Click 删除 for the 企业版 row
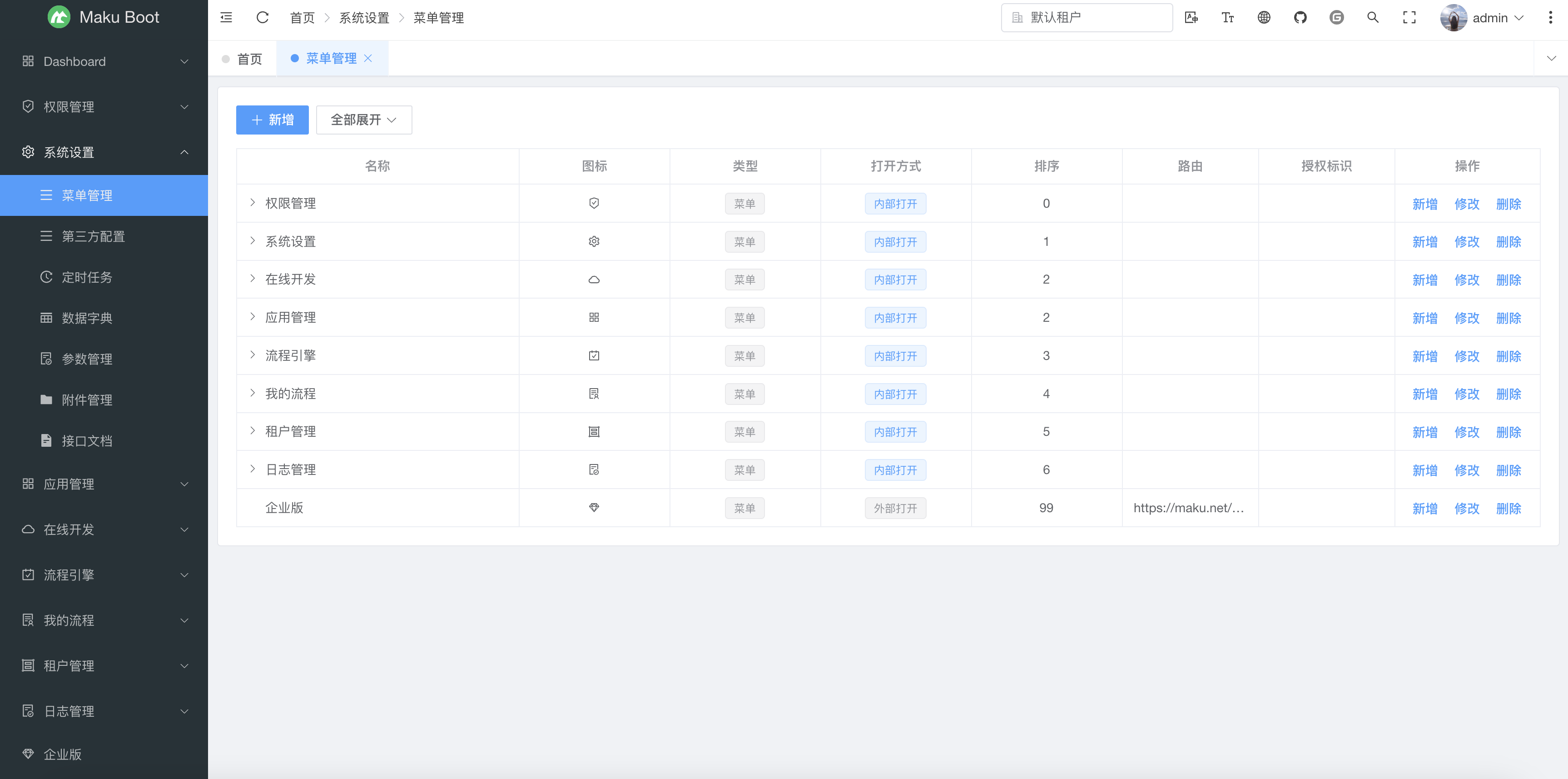The width and height of the screenshot is (1568, 779). pyautogui.click(x=1508, y=508)
